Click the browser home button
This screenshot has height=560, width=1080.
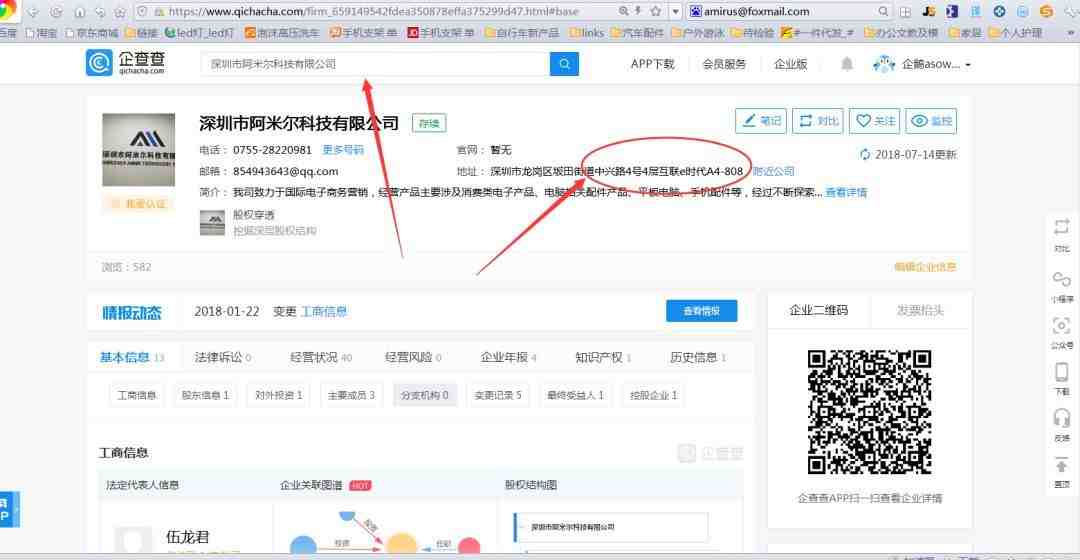tap(79, 12)
